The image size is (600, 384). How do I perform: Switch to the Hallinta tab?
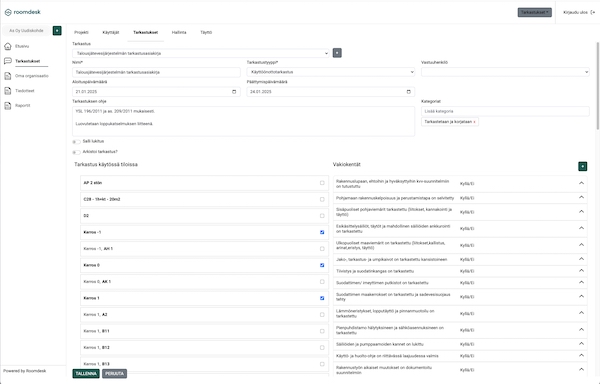(x=179, y=33)
